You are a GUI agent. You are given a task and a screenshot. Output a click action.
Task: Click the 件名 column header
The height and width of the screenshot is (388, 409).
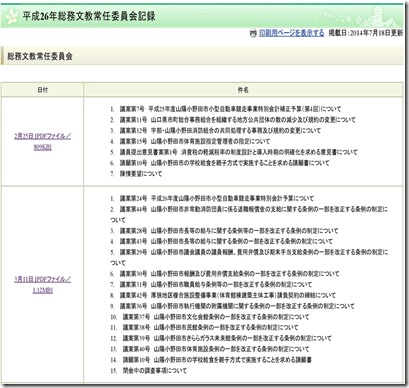[243, 90]
